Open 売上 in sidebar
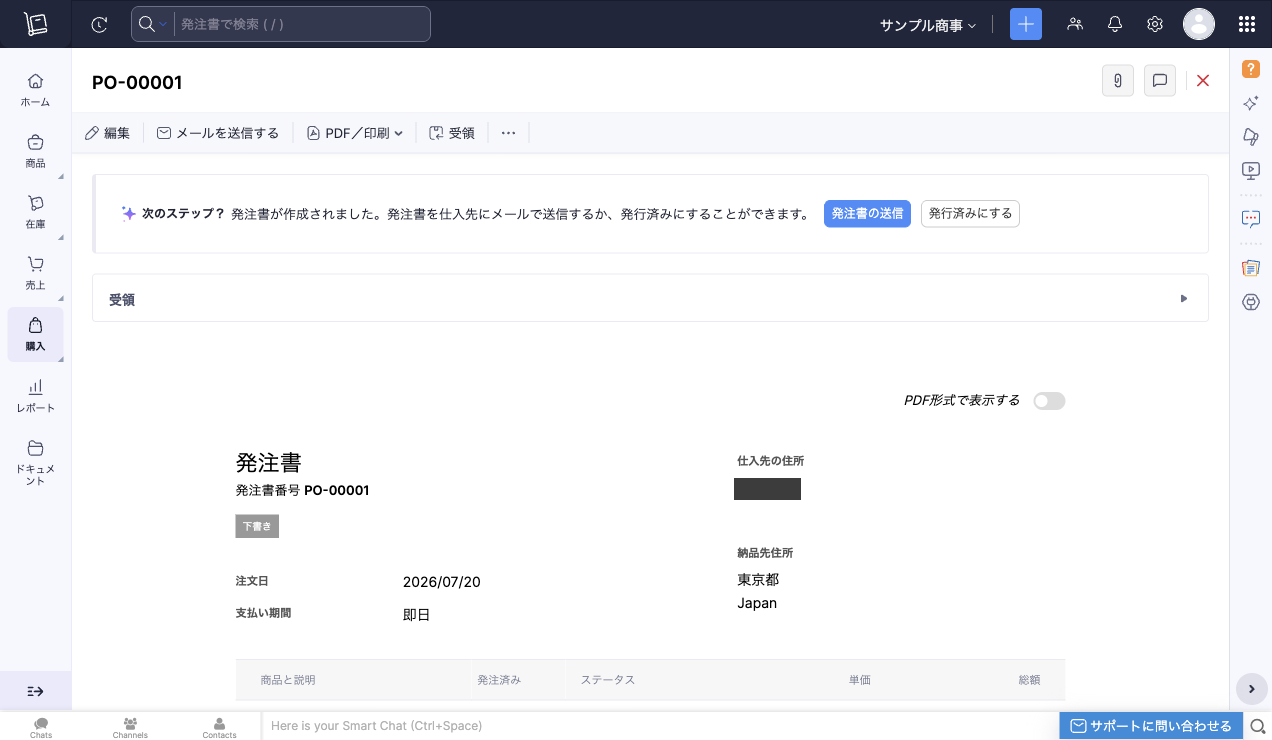The height and width of the screenshot is (740, 1272). point(35,272)
